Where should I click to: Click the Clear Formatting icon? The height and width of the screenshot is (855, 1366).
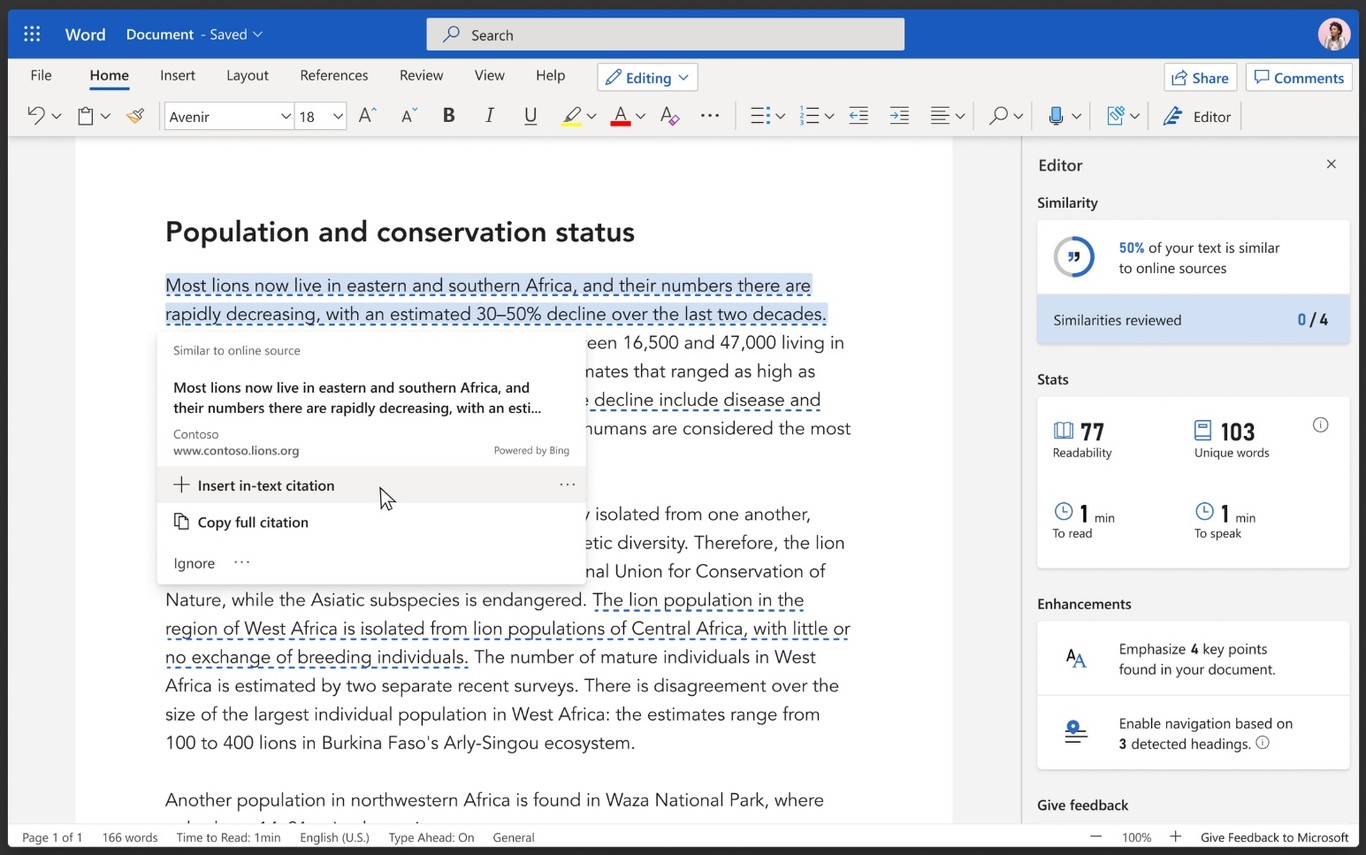670,117
